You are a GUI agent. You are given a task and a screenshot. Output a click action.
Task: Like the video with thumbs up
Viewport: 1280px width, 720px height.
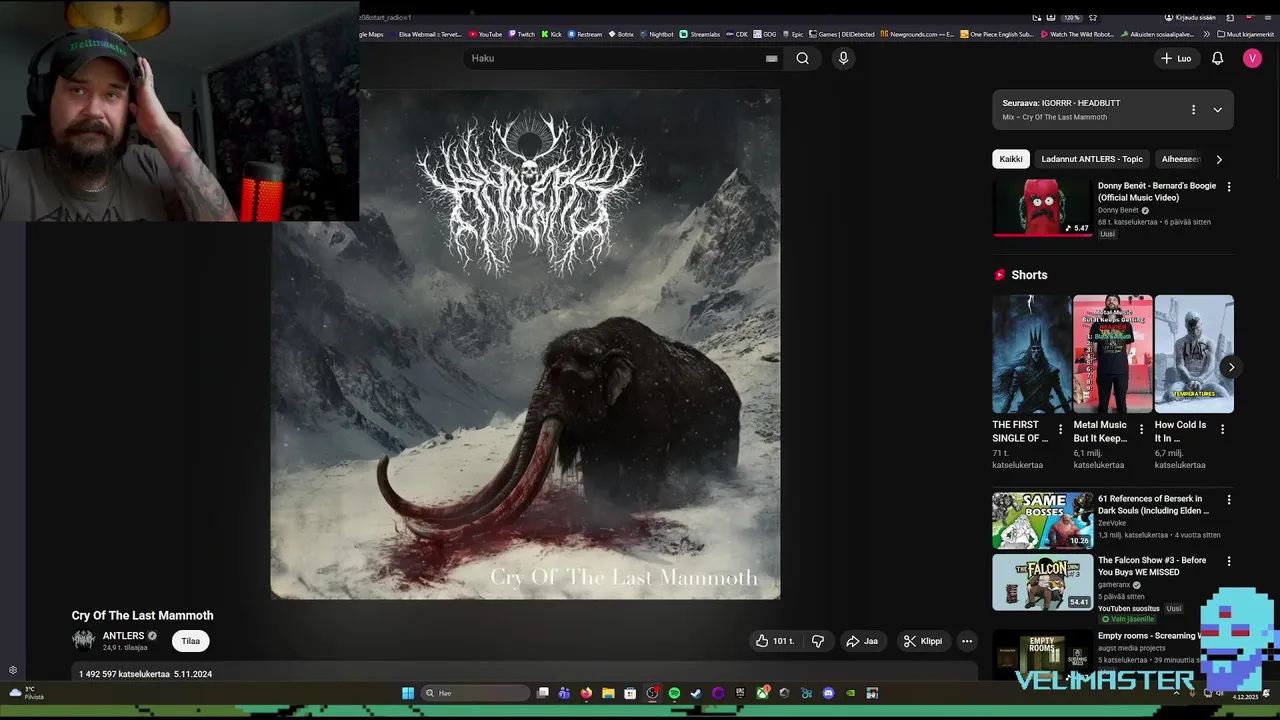(775, 641)
